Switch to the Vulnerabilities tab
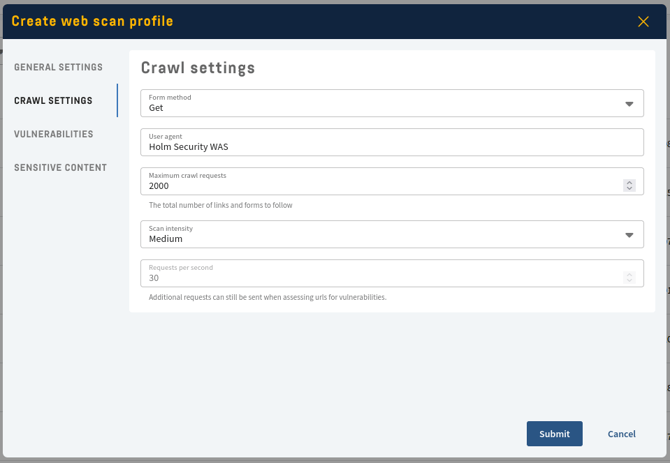The width and height of the screenshot is (670, 463). tap(54, 134)
